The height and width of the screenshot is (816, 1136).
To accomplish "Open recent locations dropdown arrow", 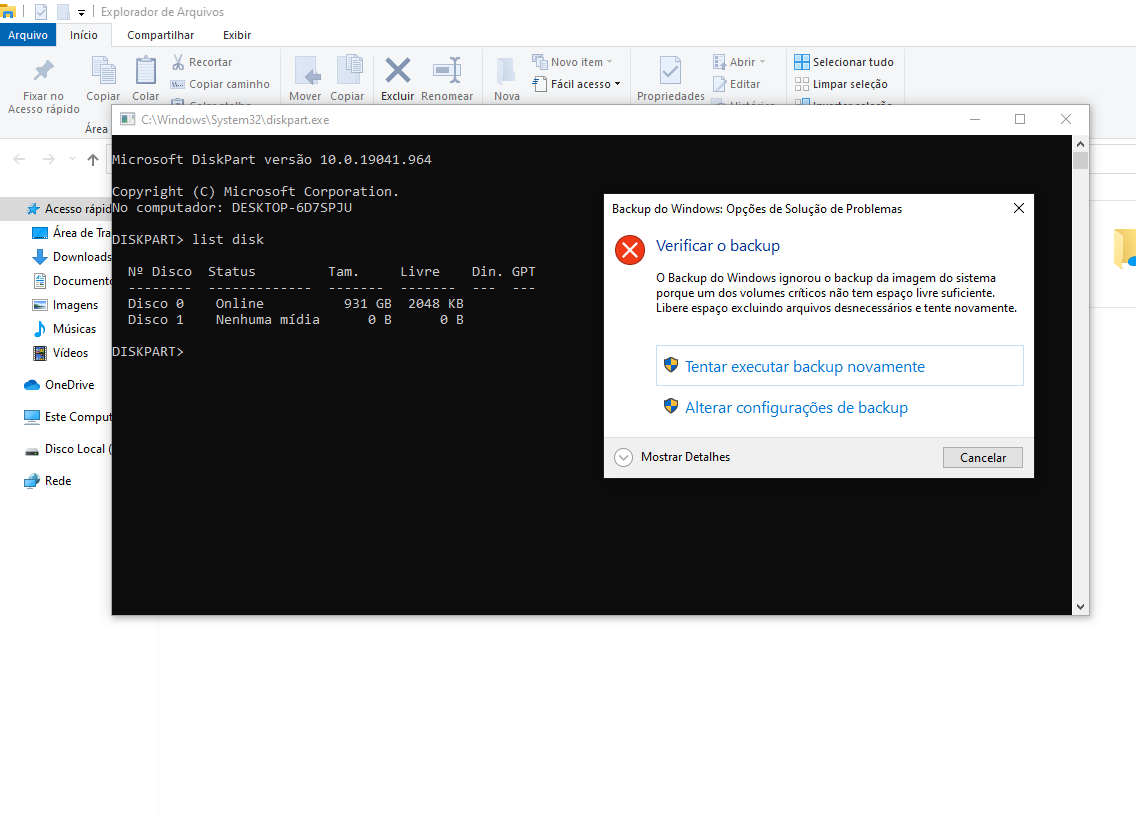I will [72, 159].
